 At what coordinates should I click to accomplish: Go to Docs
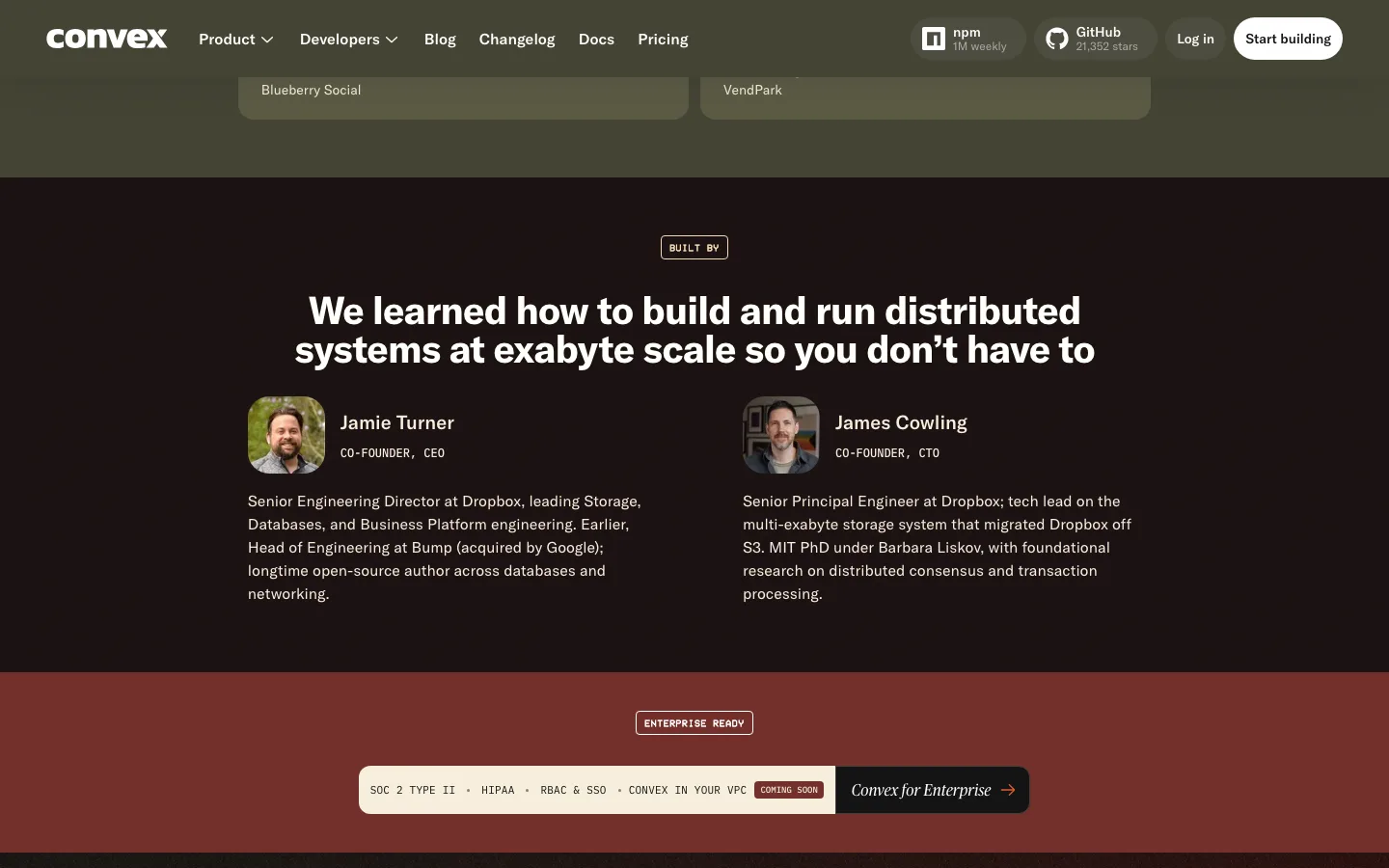point(596,39)
